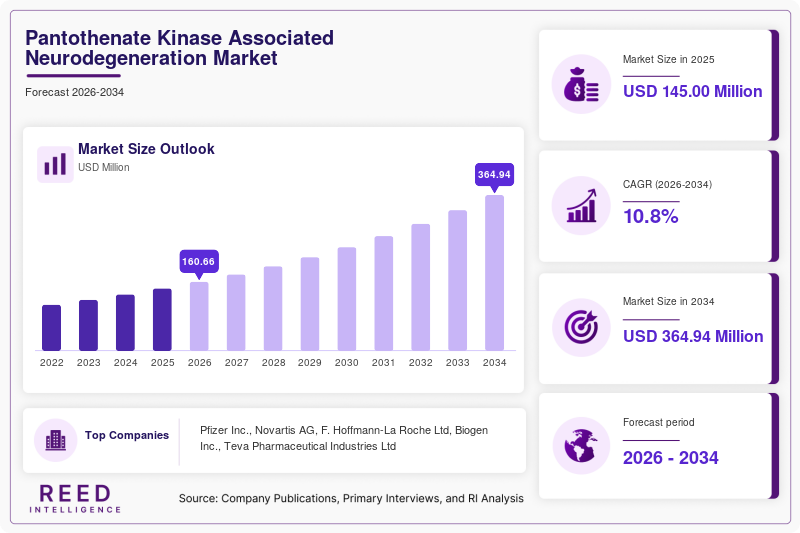Viewport: 800px width, 533px height.
Task: Click the Pfizer Inc. companies list text
Action: pos(344,438)
